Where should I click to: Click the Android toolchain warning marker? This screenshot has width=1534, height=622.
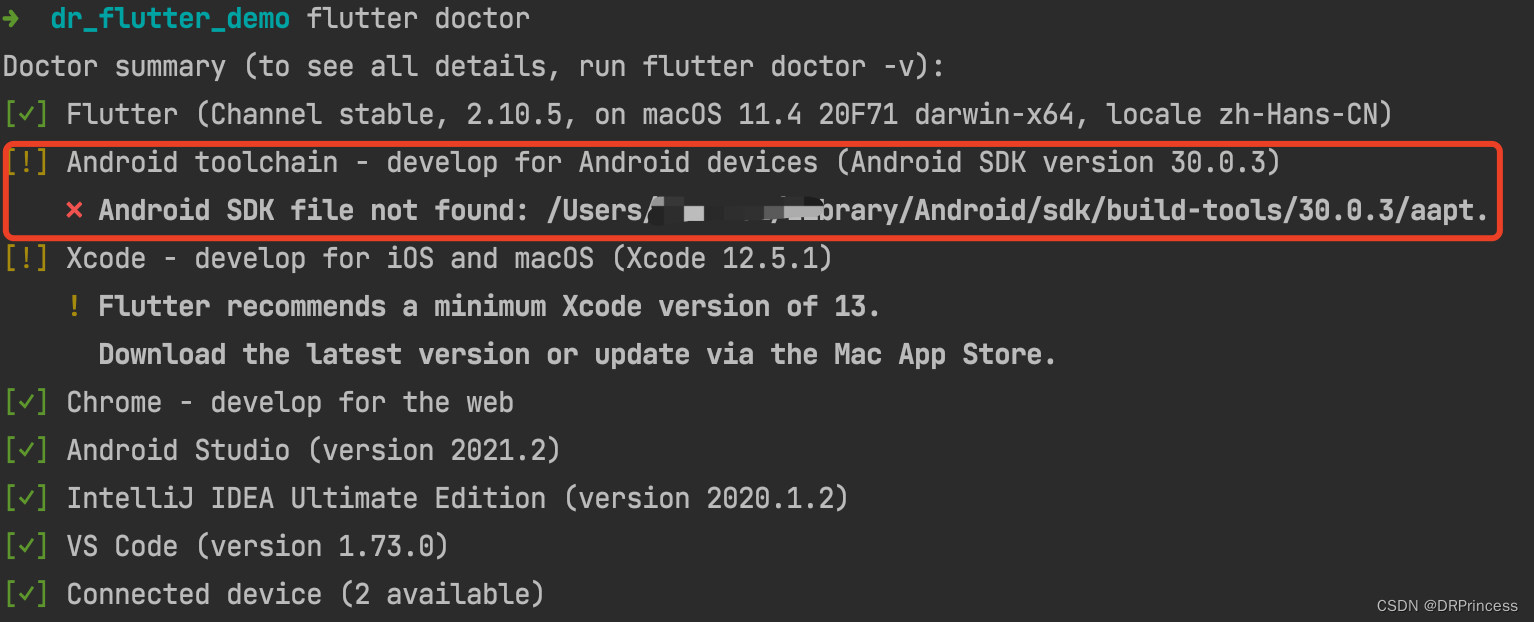(x=26, y=162)
